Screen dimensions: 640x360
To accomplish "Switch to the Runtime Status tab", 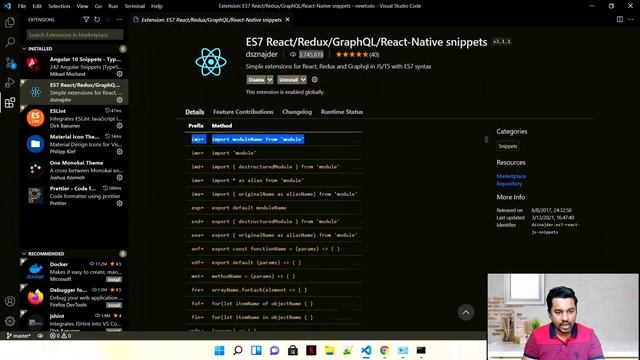I will coord(342,111).
